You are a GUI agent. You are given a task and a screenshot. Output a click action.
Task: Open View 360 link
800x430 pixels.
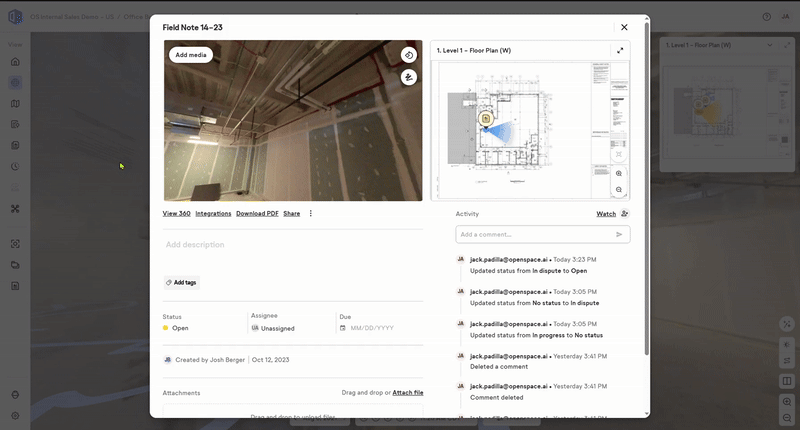pos(177,214)
